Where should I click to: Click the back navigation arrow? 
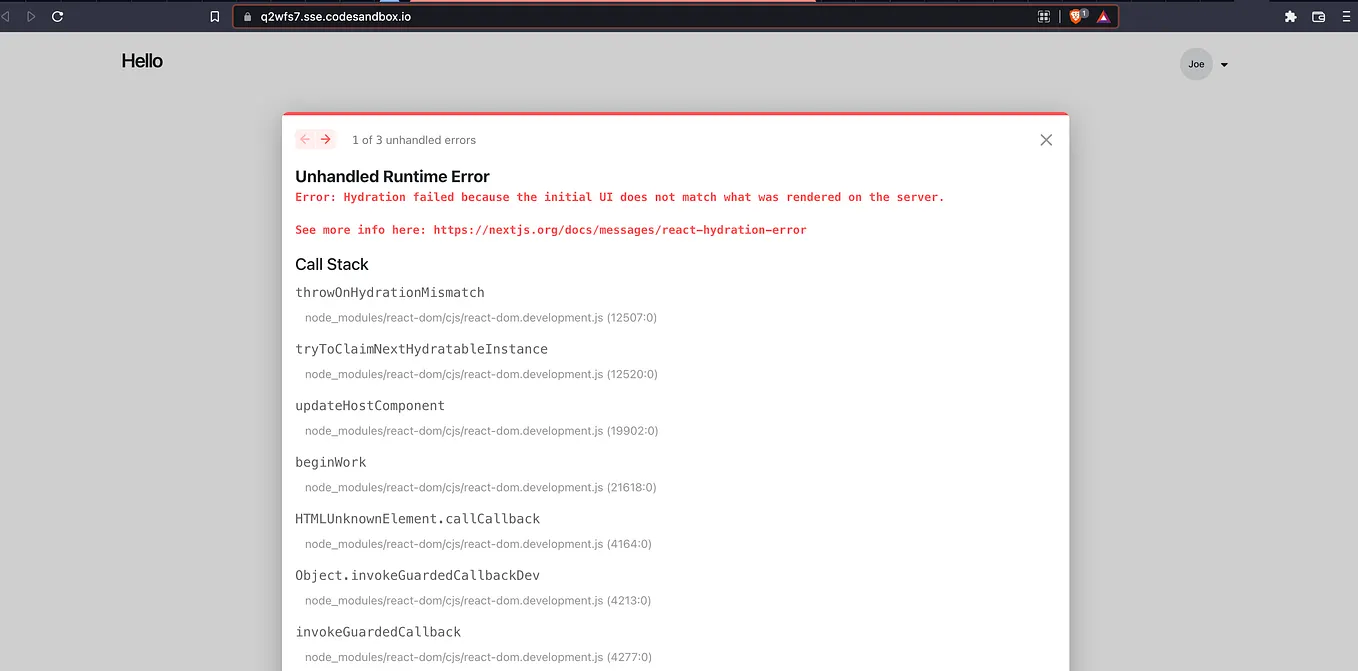[x=8, y=15]
